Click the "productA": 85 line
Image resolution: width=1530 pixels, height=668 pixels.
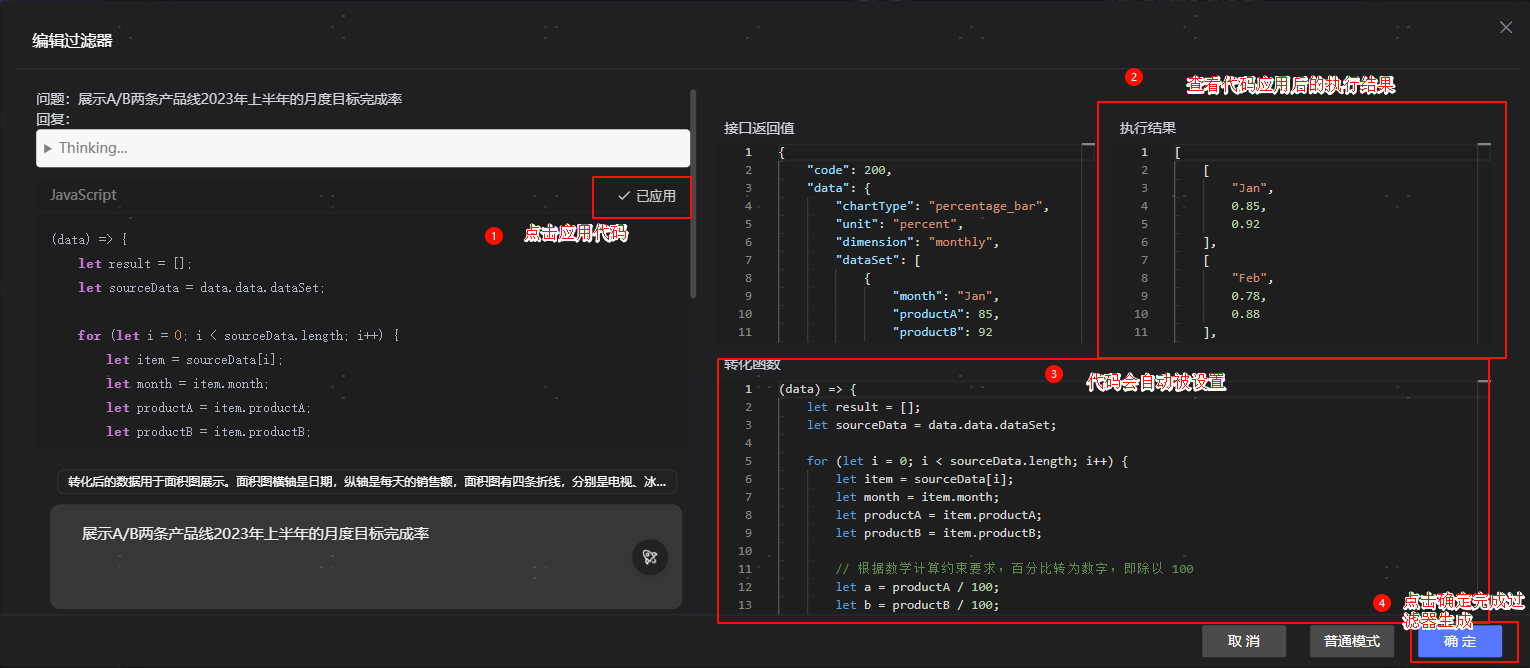pyautogui.click(x=946, y=314)
